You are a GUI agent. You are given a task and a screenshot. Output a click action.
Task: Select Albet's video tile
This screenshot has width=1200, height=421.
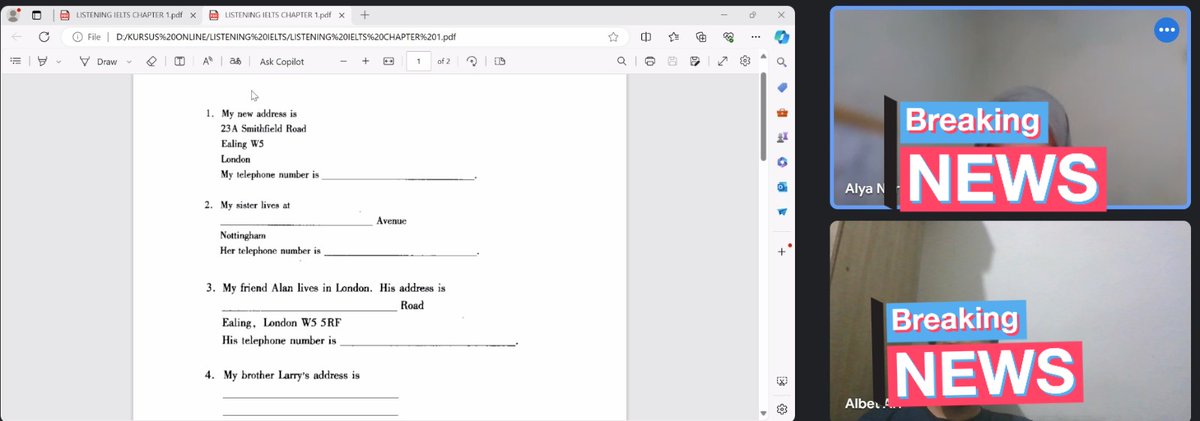coord(1009,320)
